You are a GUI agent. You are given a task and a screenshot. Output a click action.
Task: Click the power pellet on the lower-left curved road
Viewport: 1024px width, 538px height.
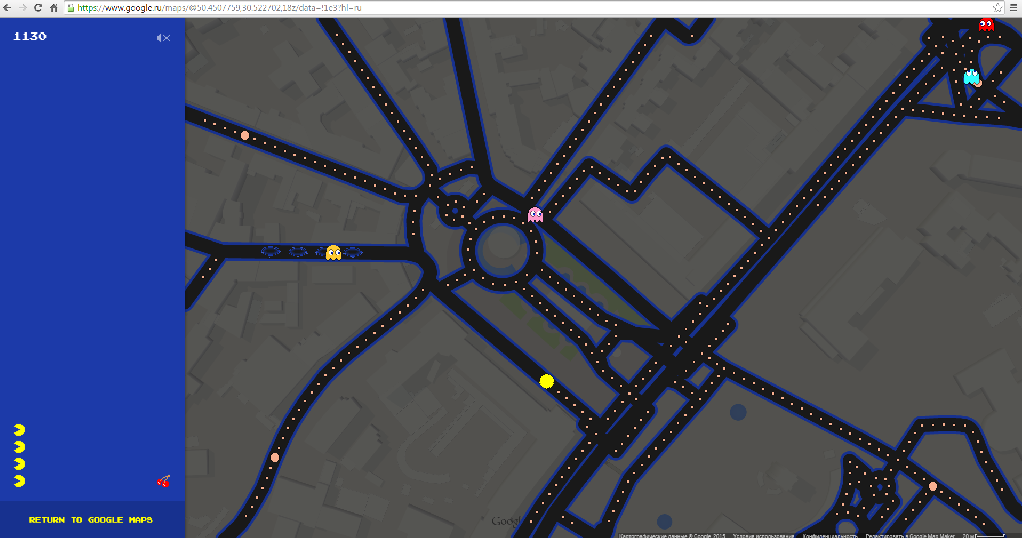pyautogui.click(x=275, y=458)
